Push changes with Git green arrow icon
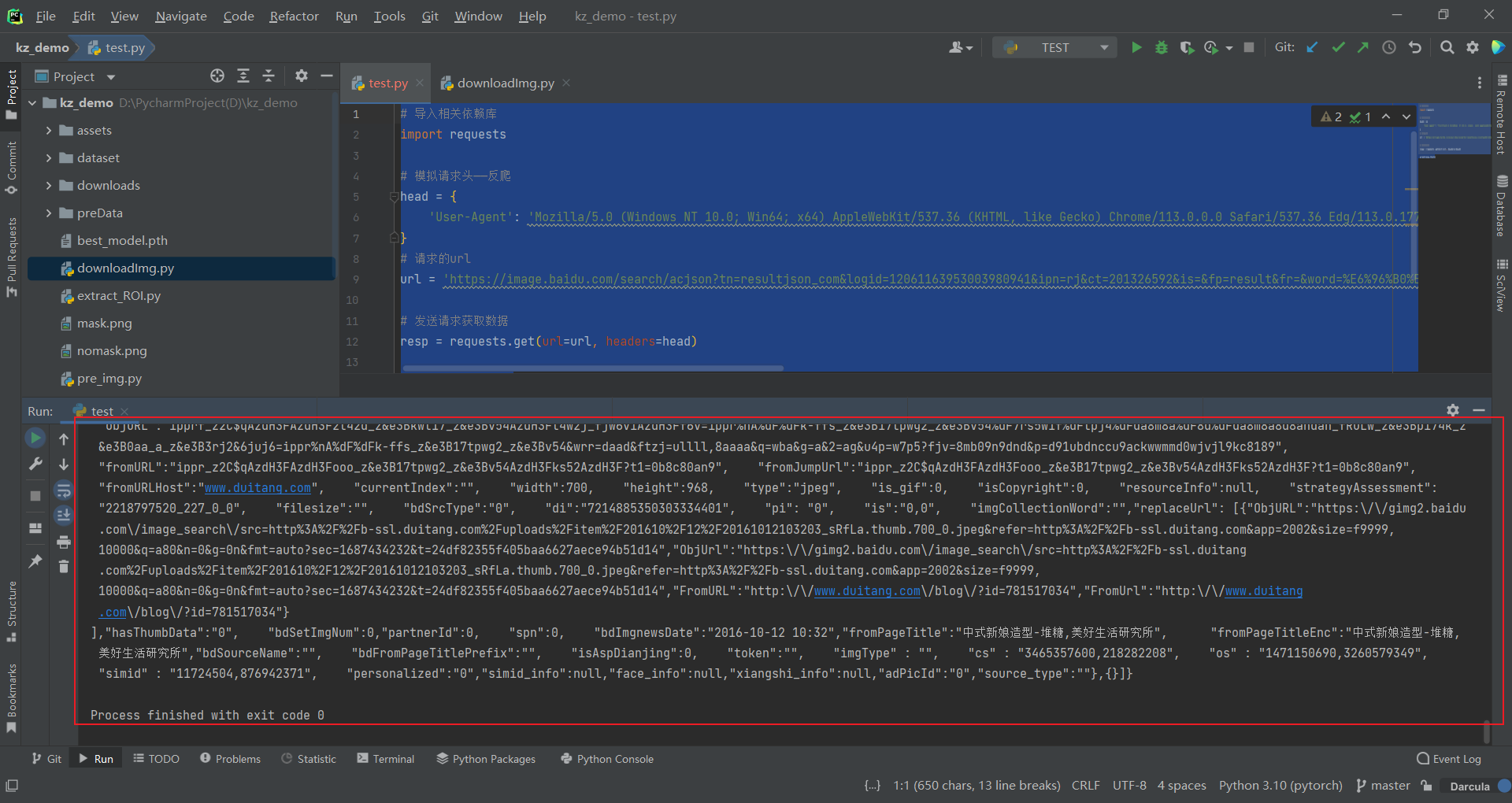 [x=1363, y=47]
